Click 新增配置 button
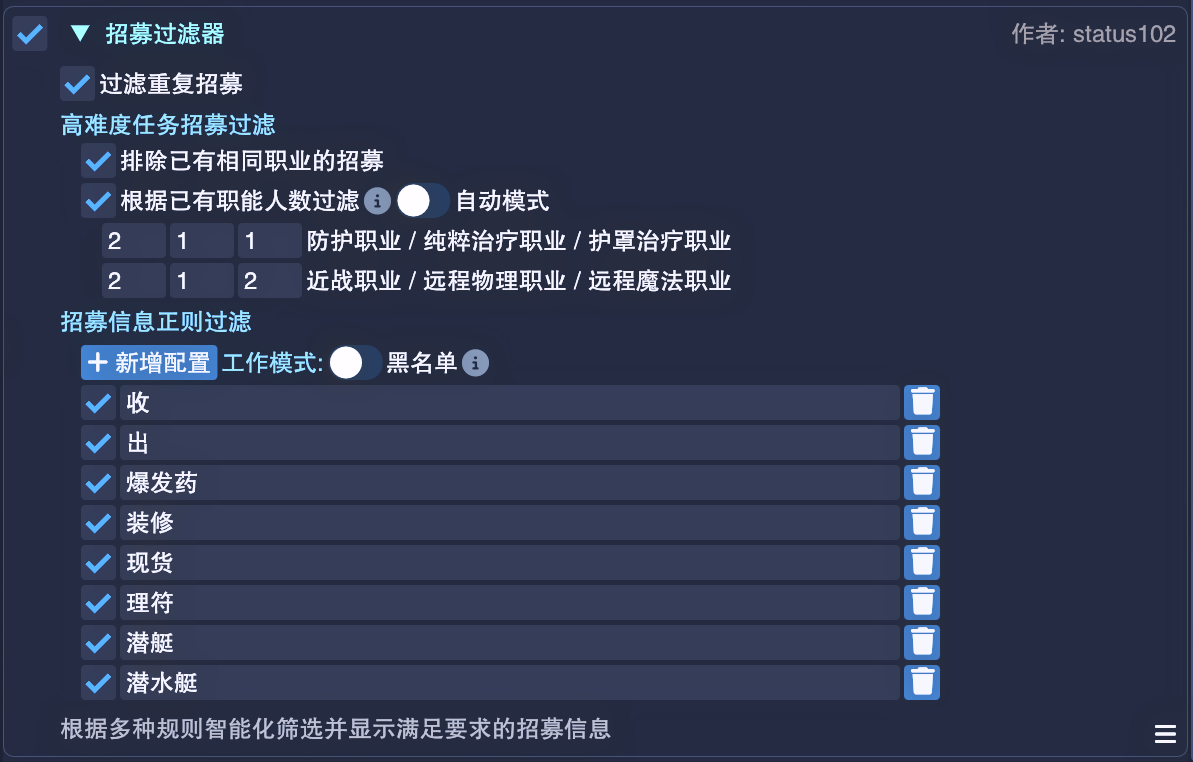The width and height of the screenshot is (1193, 762). tap(149, 362)
